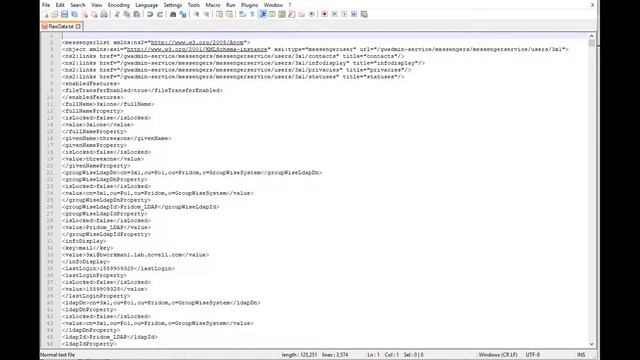
Task: Cut selection with the scissors icon
Action: coord(117,14)
